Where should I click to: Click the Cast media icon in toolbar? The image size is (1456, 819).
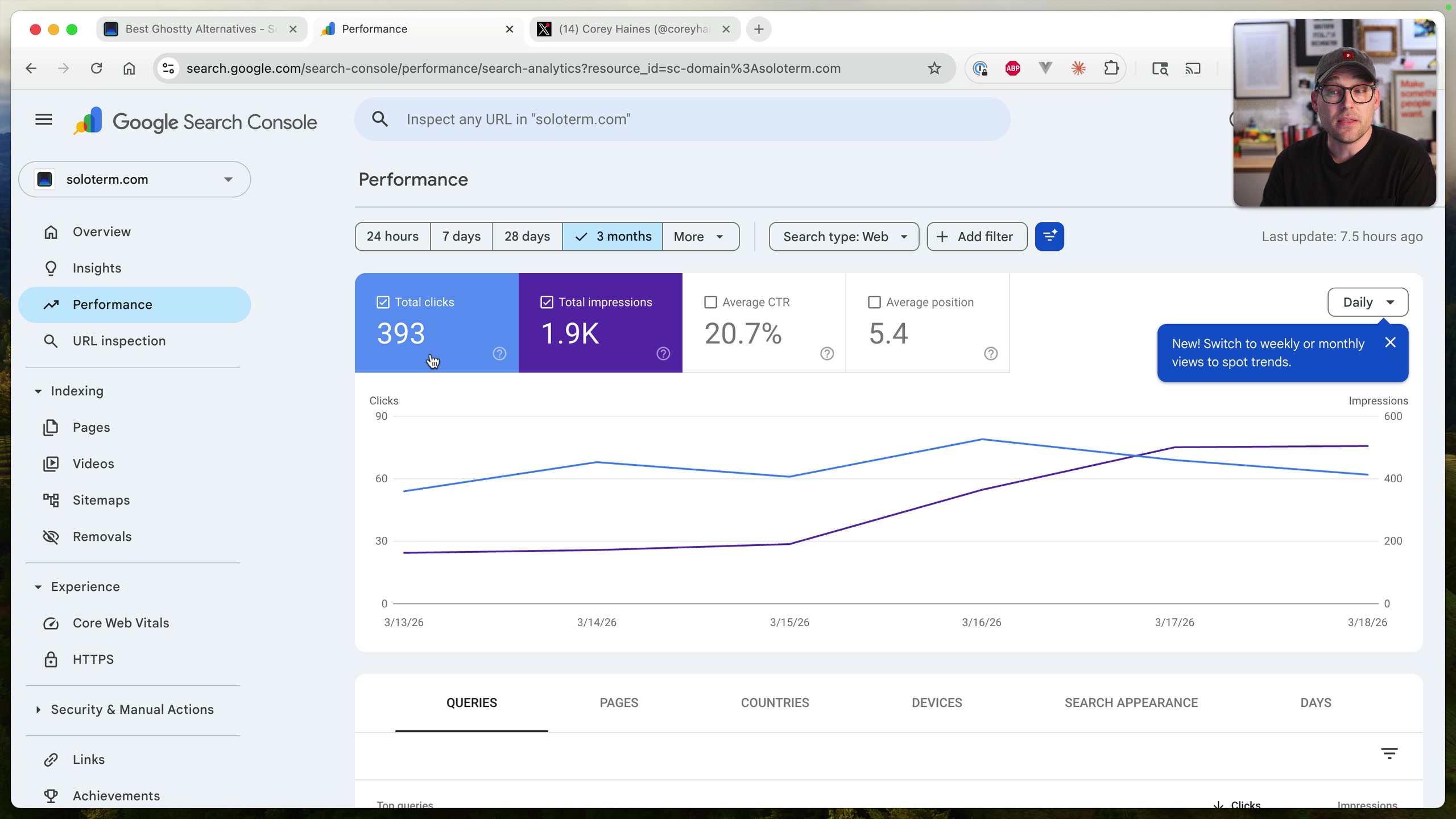click(1193, 69)
